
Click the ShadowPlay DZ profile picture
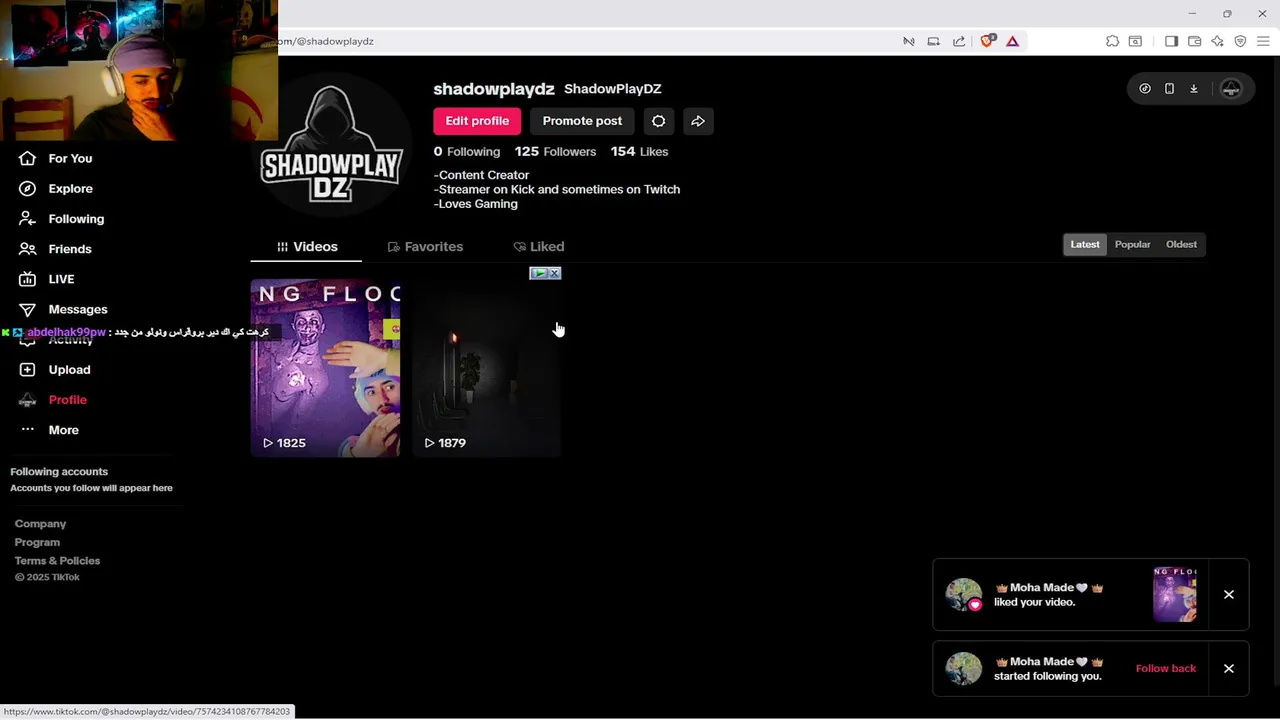click(x=331, y=146)
